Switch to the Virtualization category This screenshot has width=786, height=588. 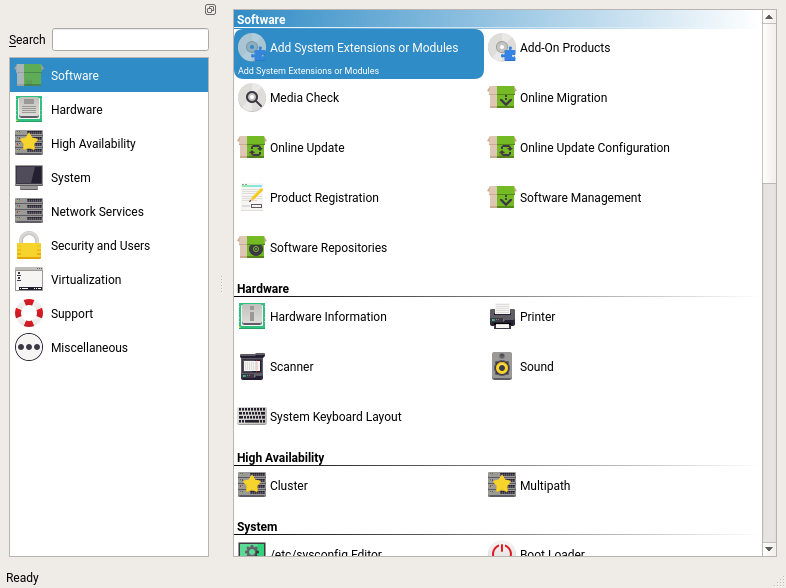(x=86, y=280)
